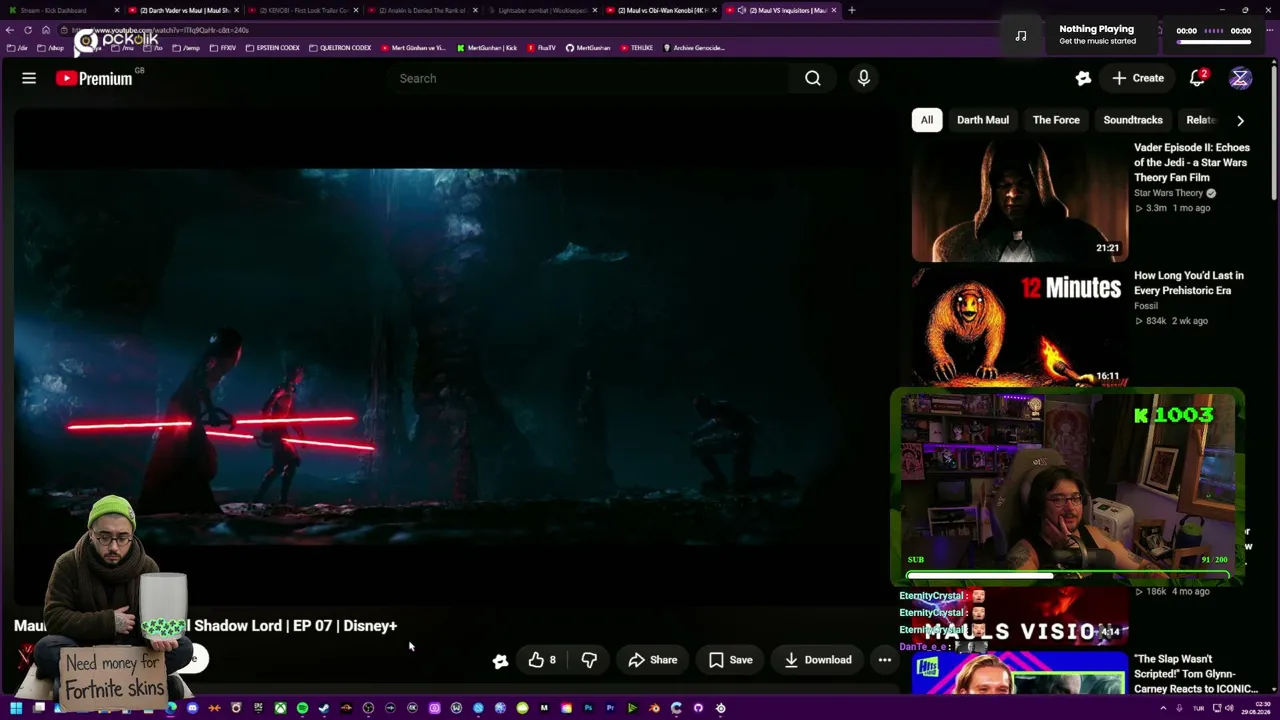Click the music note icon in the player widget
The width and height of the screenshot is (1280, 720).
click(1020, 35)
